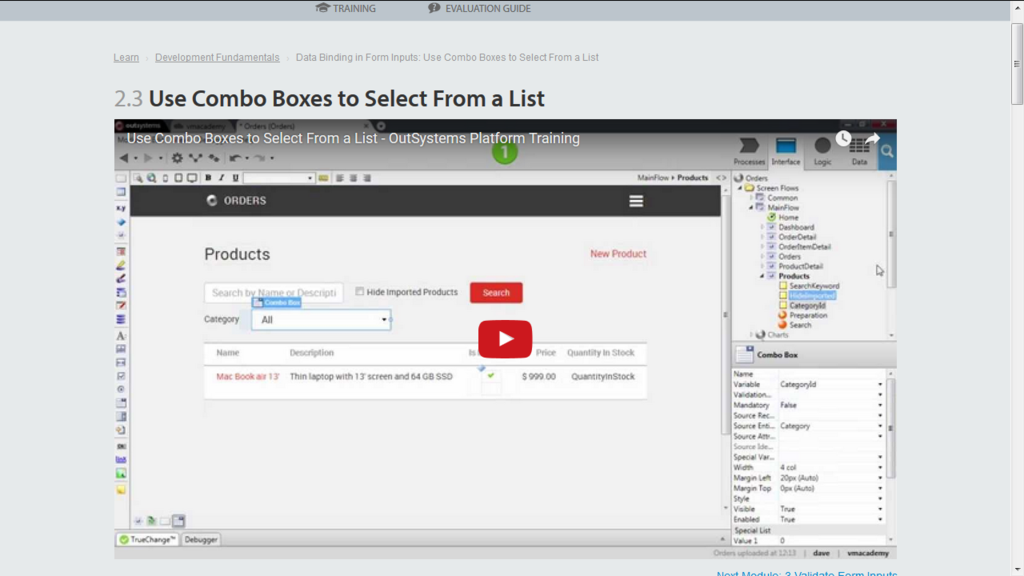Select the Preparation action in tree
This screenshot has width=1024, height=576.
[808, 315]
